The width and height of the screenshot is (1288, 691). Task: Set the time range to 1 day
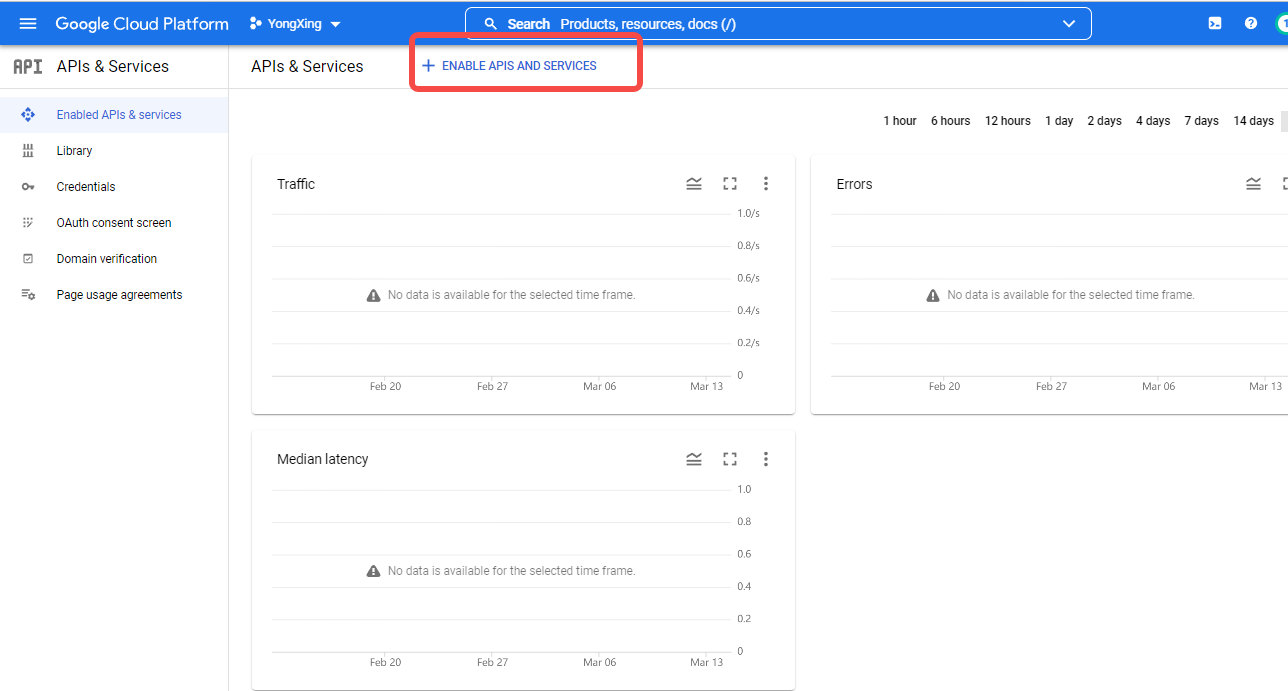click(x=1059, y=121)
